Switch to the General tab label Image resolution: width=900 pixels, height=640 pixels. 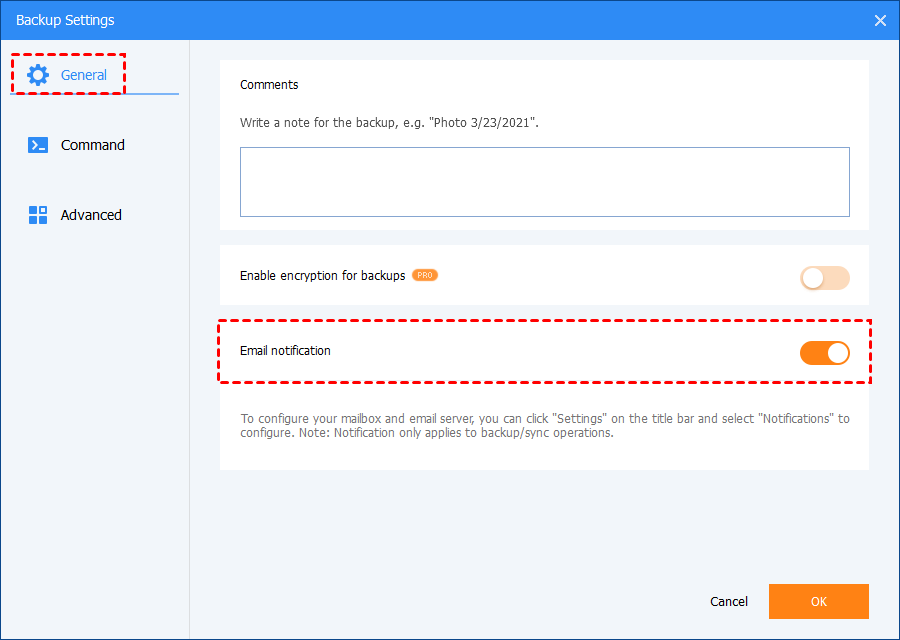coord(84,75)
